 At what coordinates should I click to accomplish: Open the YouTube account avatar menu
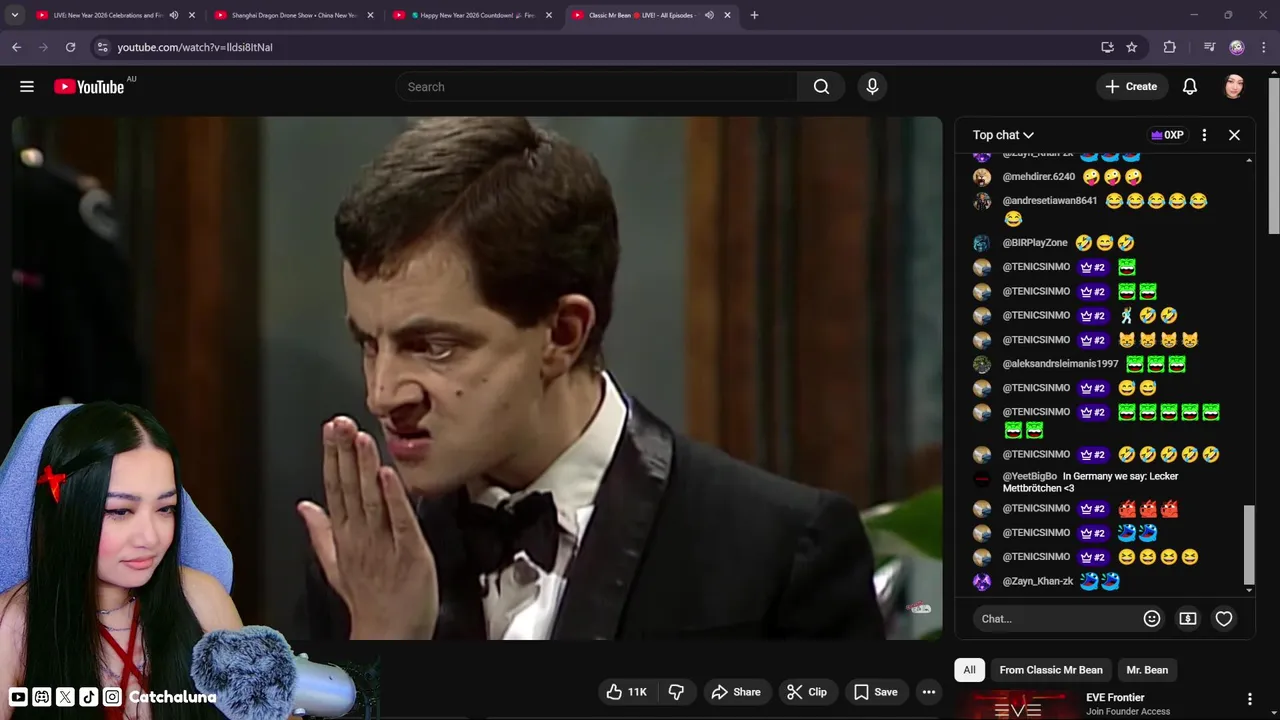(x=1234, y=87)
